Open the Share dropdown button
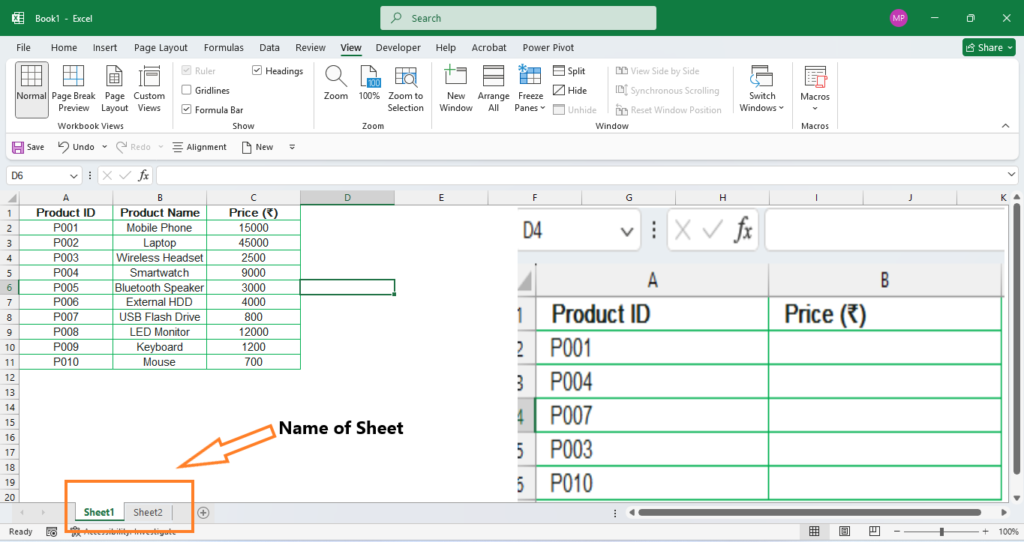Viewport: 1024px width, 542px height. (989, 47)
